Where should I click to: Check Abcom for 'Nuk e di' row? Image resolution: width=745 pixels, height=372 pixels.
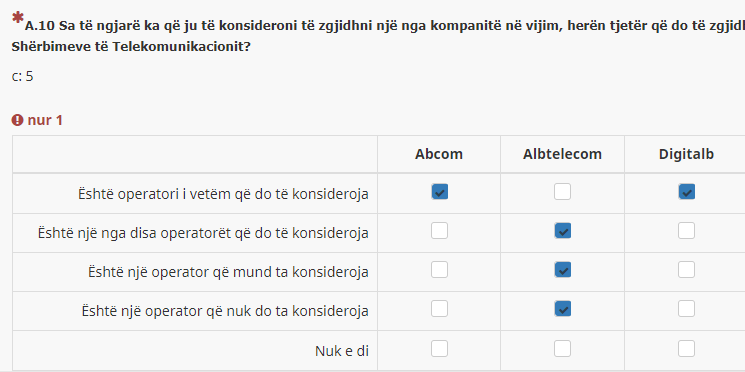point(439,349)
